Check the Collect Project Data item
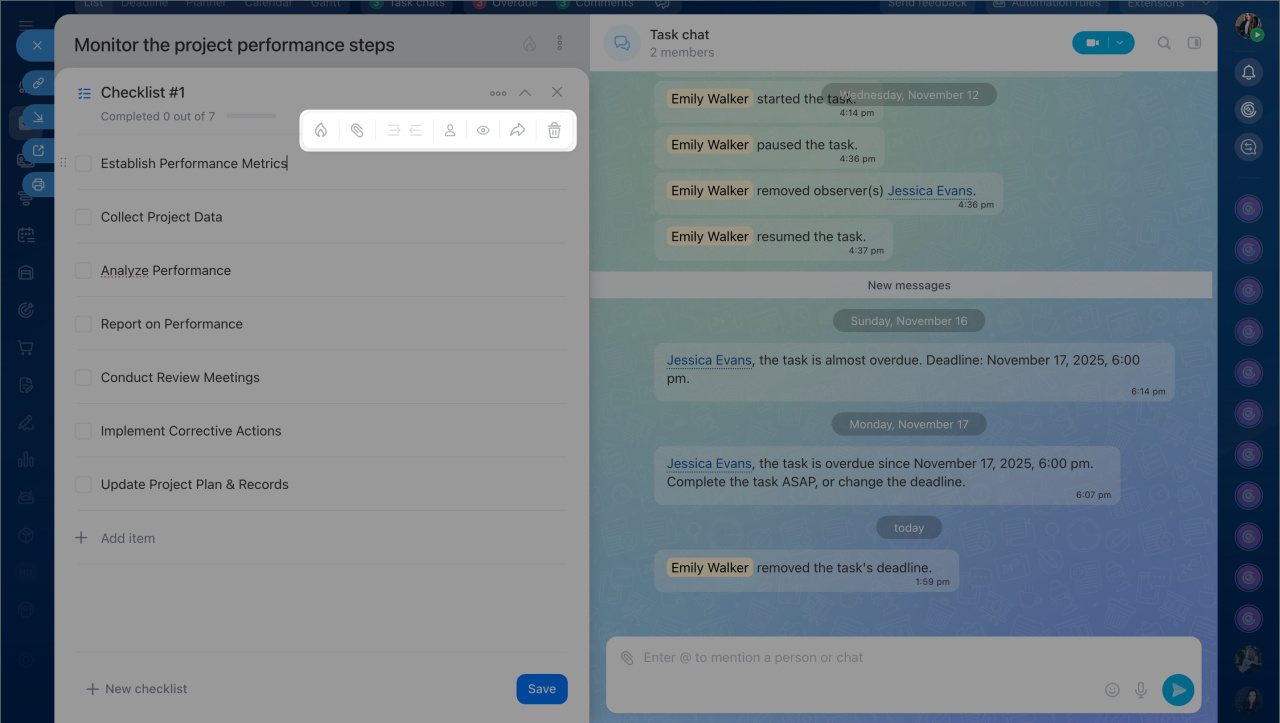This screenshot has width=1280, height=723. (x=83, y=217)
